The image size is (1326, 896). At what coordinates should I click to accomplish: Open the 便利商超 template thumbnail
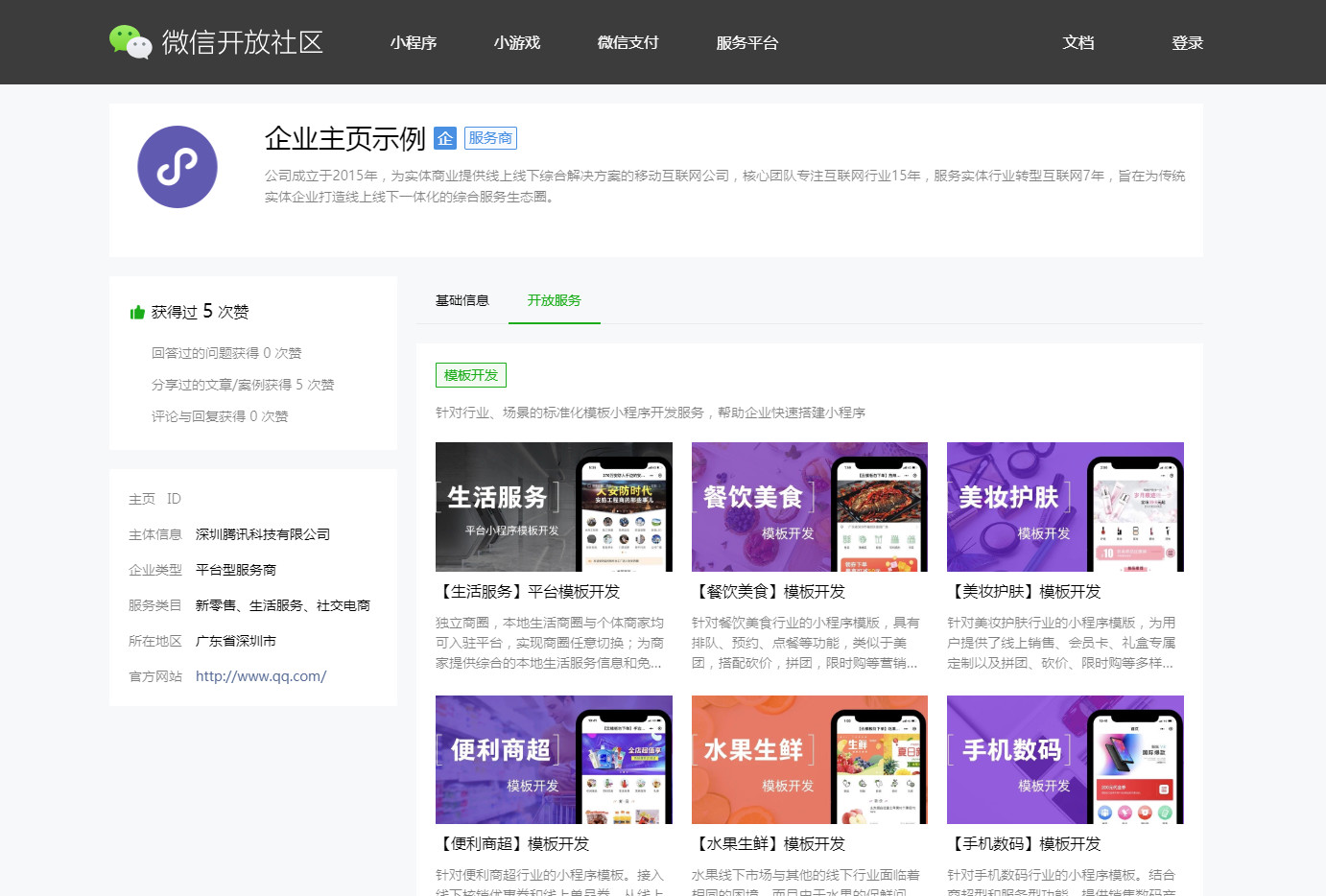(x=554, y=760)
